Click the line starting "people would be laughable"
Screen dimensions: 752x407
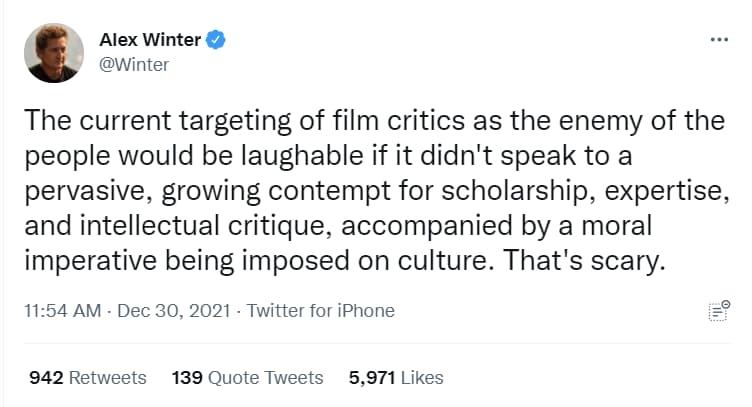329,156
